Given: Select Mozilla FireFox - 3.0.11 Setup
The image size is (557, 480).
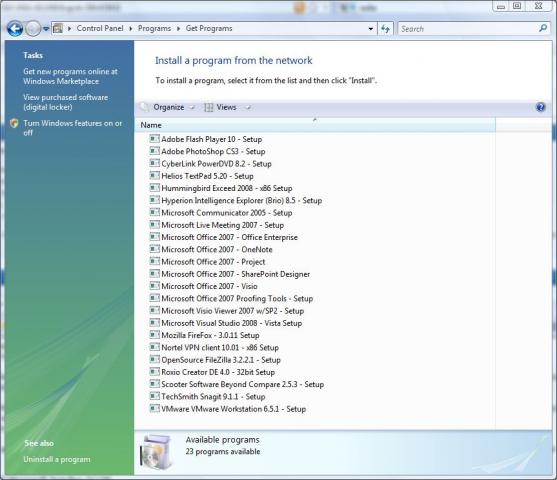Looking at the screenshot, I should [210, 335].
